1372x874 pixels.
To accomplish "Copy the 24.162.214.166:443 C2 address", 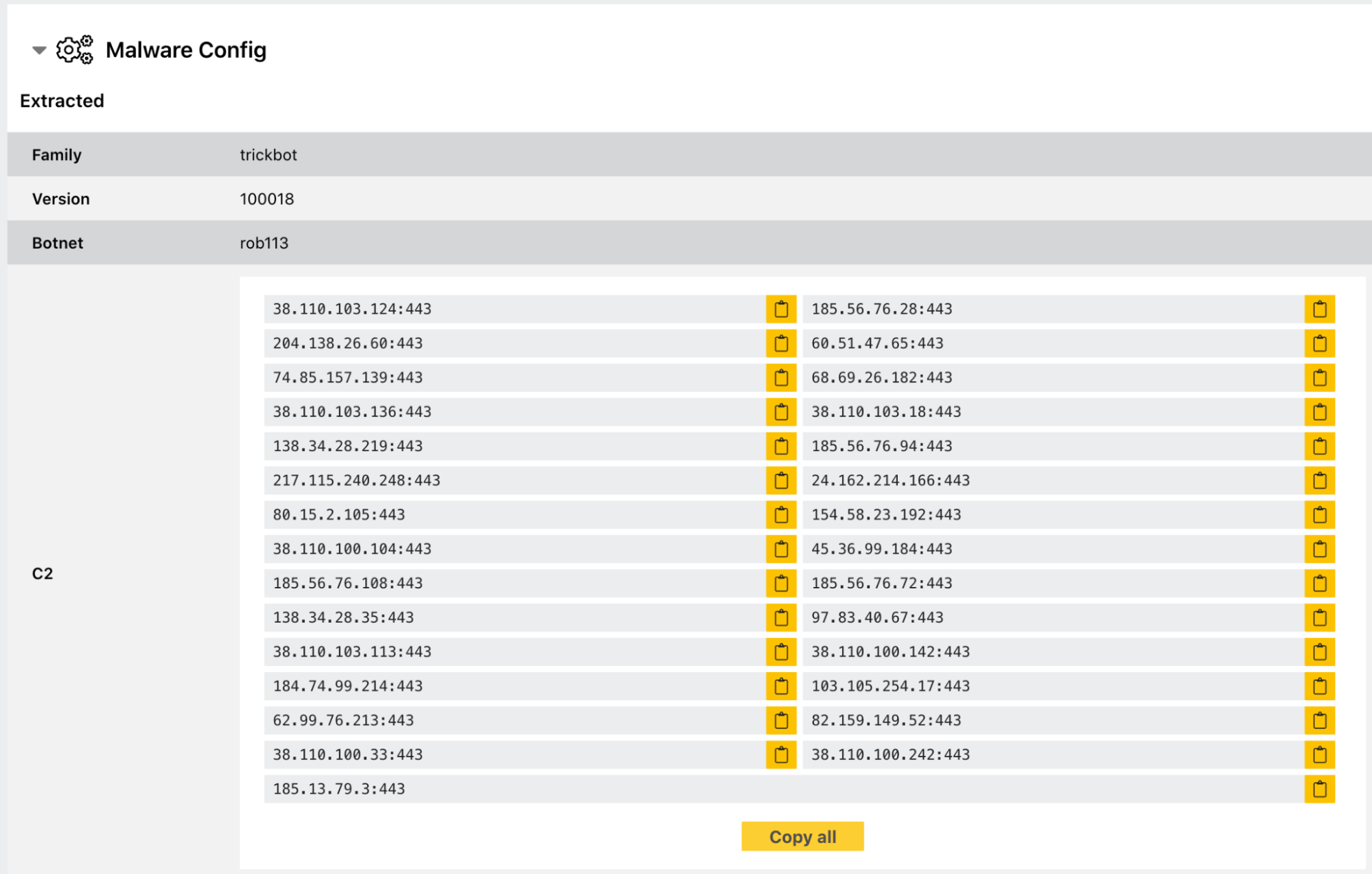I will [1319, 480].
